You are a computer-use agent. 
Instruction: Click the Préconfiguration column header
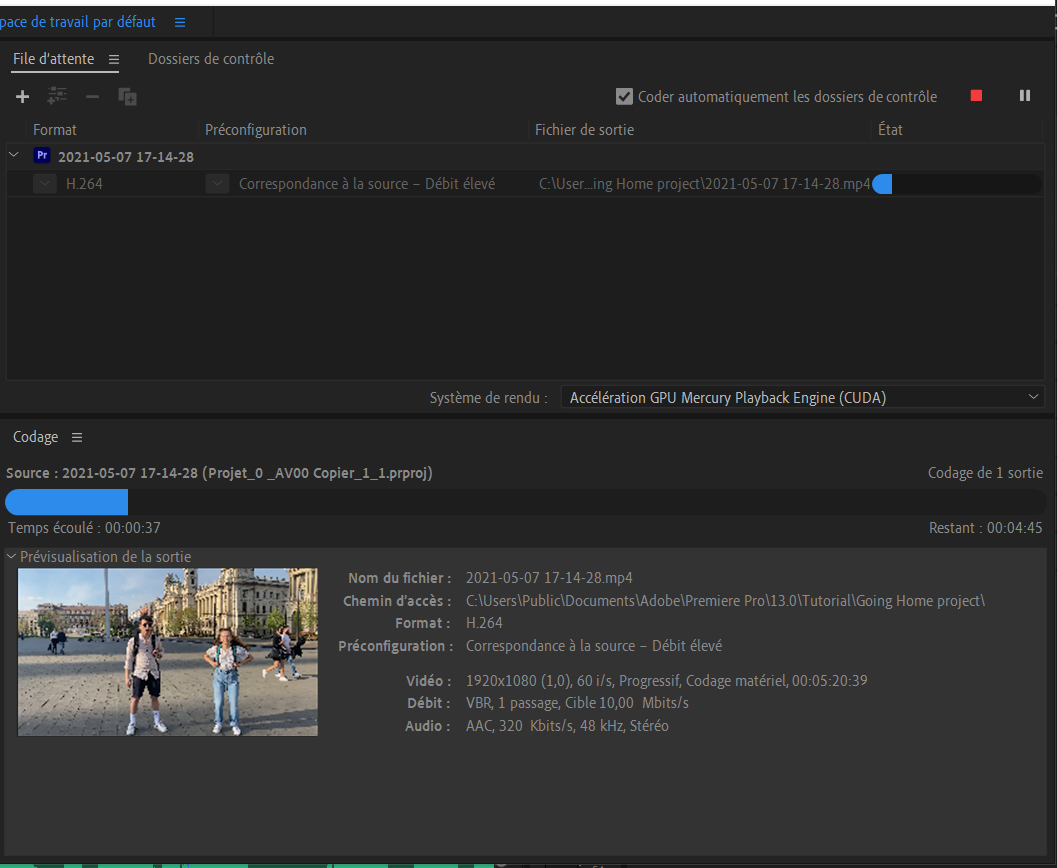255,130
